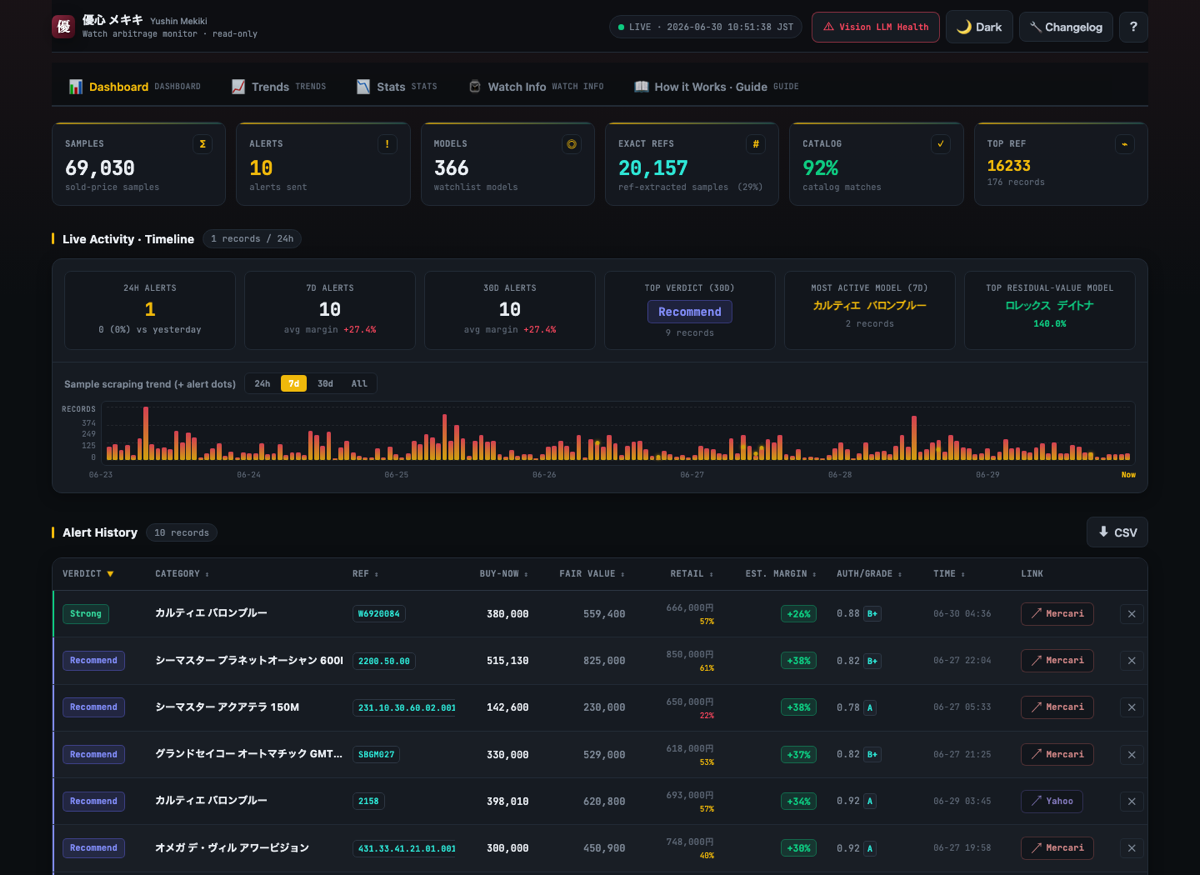Dismiss the W6920084 alert row
Screen dimensions: 1200x875
[x=1132, y=614]
